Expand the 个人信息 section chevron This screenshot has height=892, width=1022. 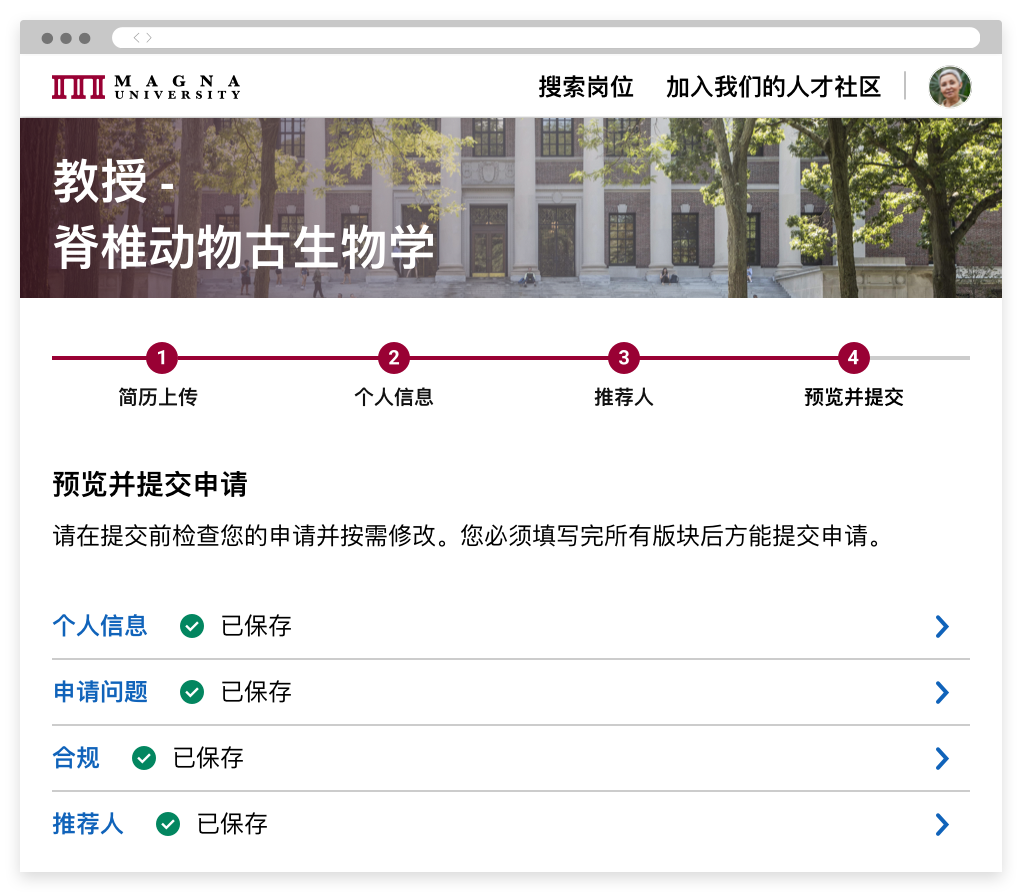coord(942,626)
